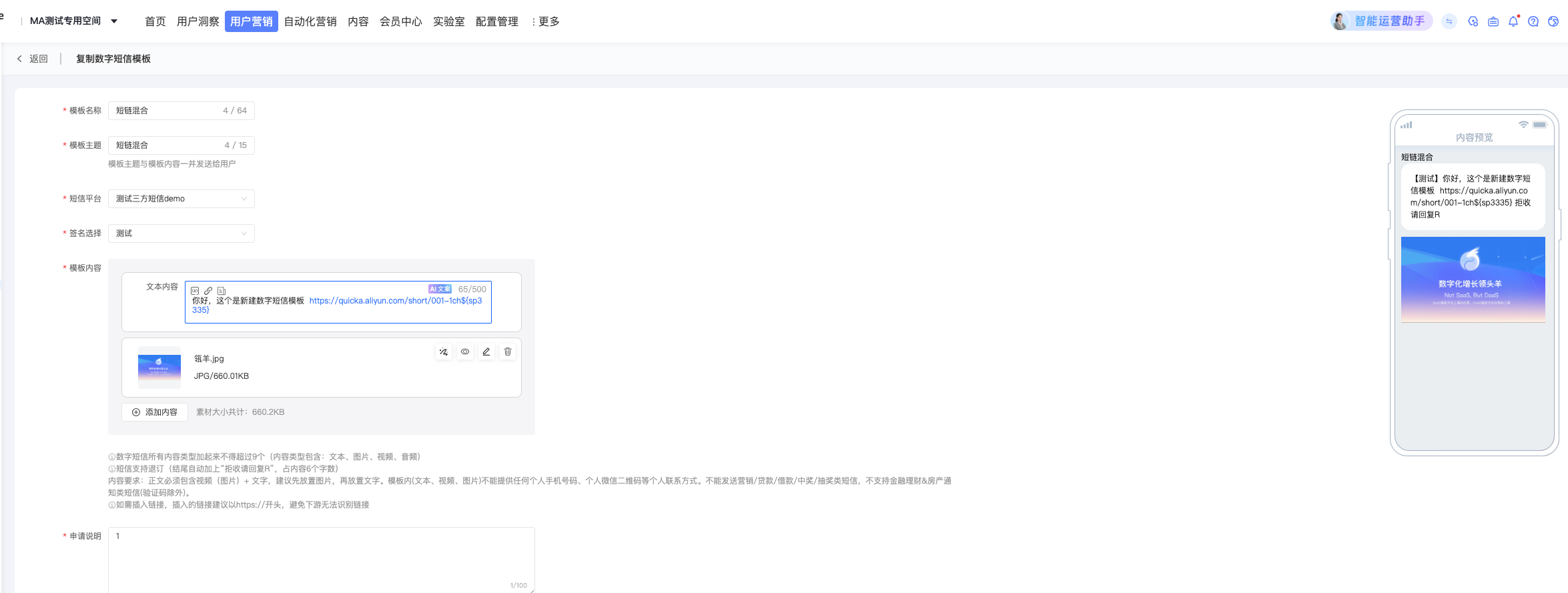Click the switch arrows icon in top bar

click(1449, 21)
